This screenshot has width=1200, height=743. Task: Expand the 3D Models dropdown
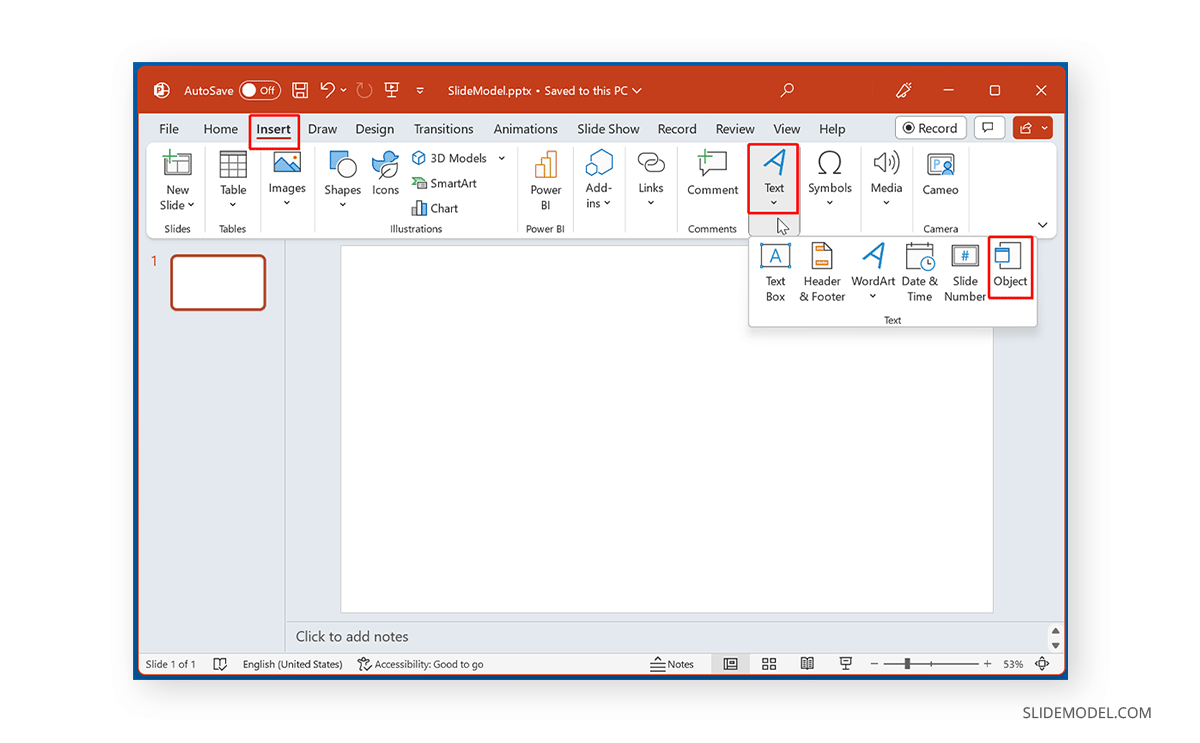coord(501,157)
